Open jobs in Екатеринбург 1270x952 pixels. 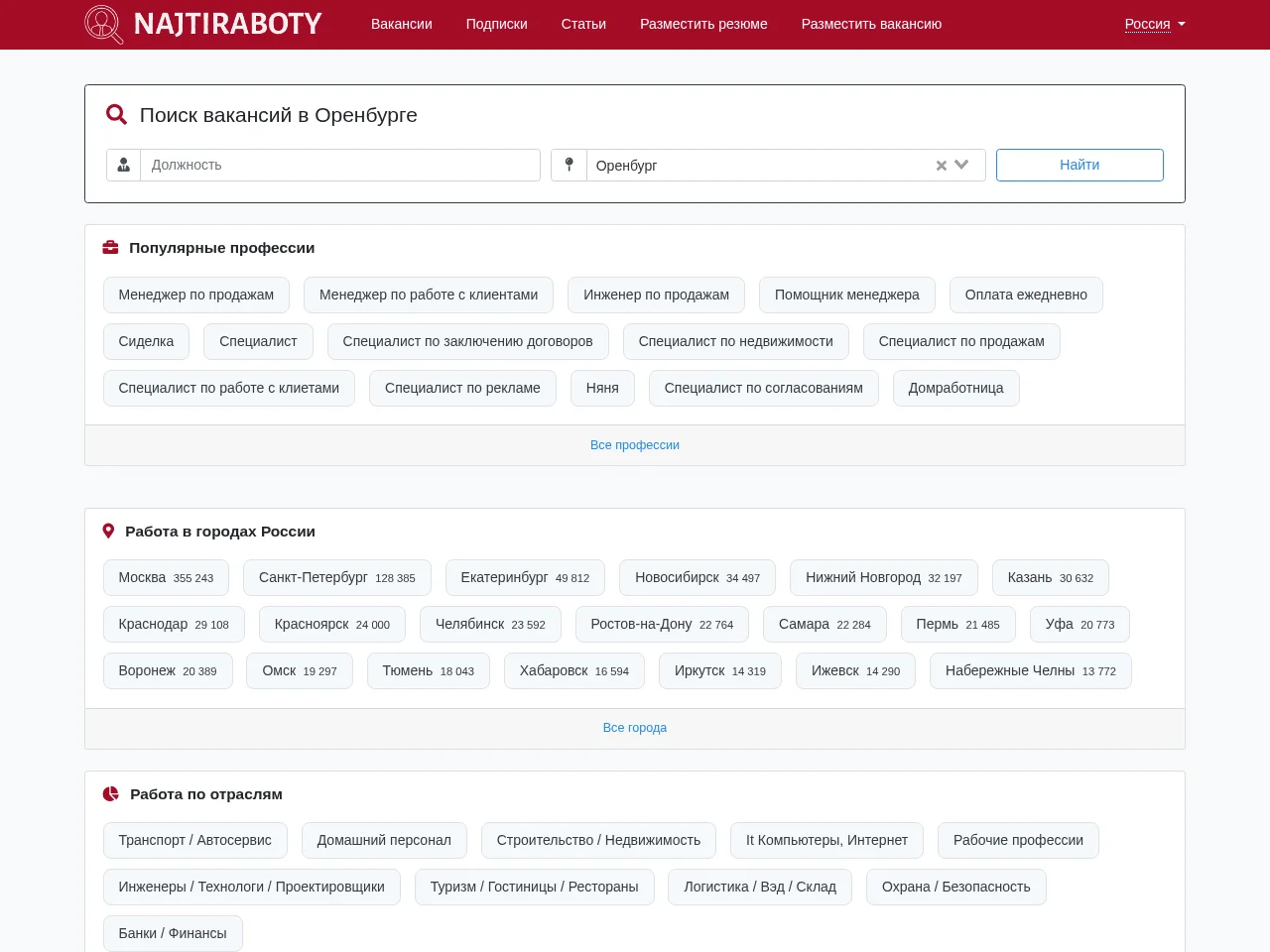(x=525, y=577)
